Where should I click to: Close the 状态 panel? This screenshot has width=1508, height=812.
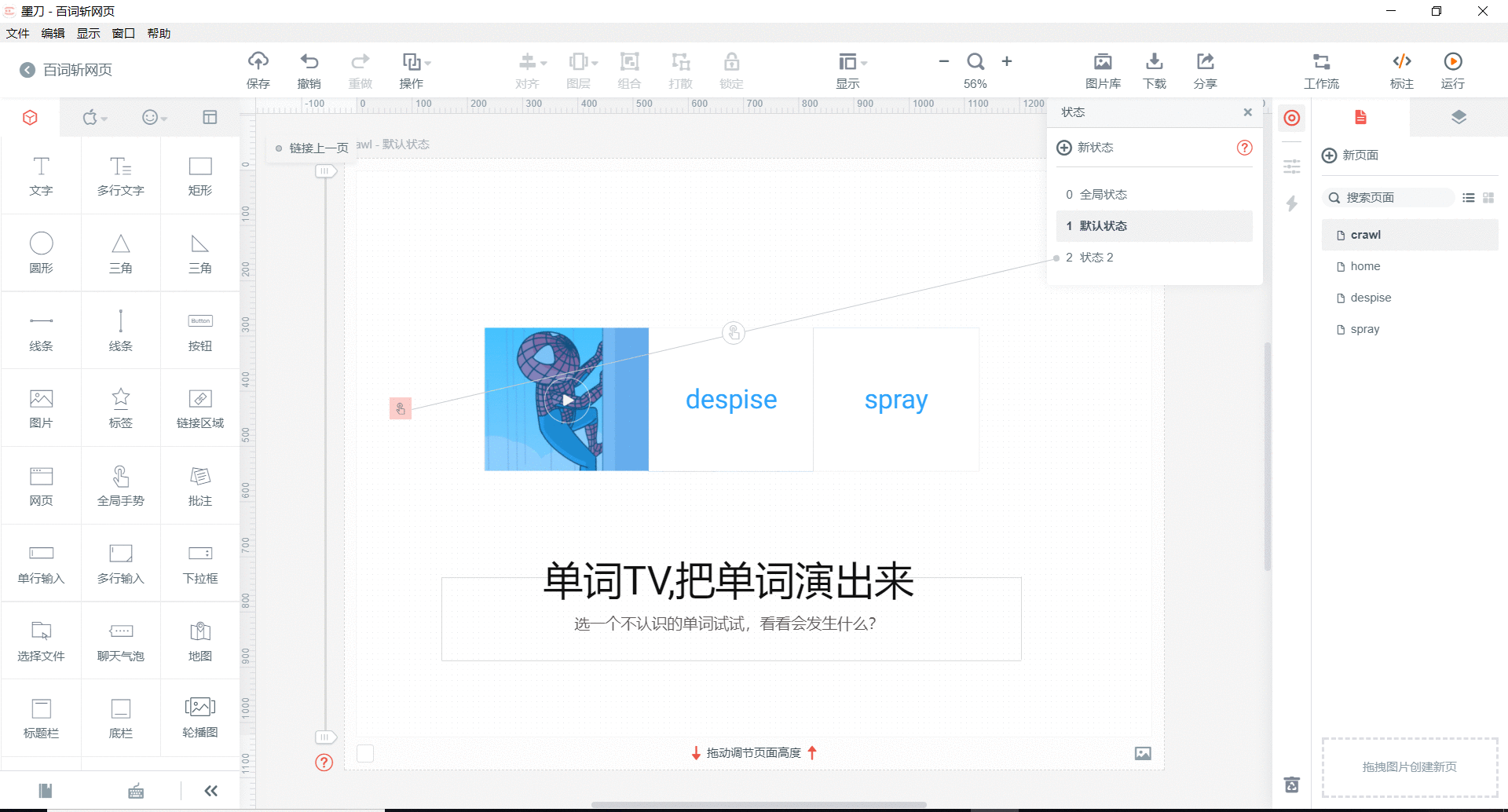(x=1247, y=112)
